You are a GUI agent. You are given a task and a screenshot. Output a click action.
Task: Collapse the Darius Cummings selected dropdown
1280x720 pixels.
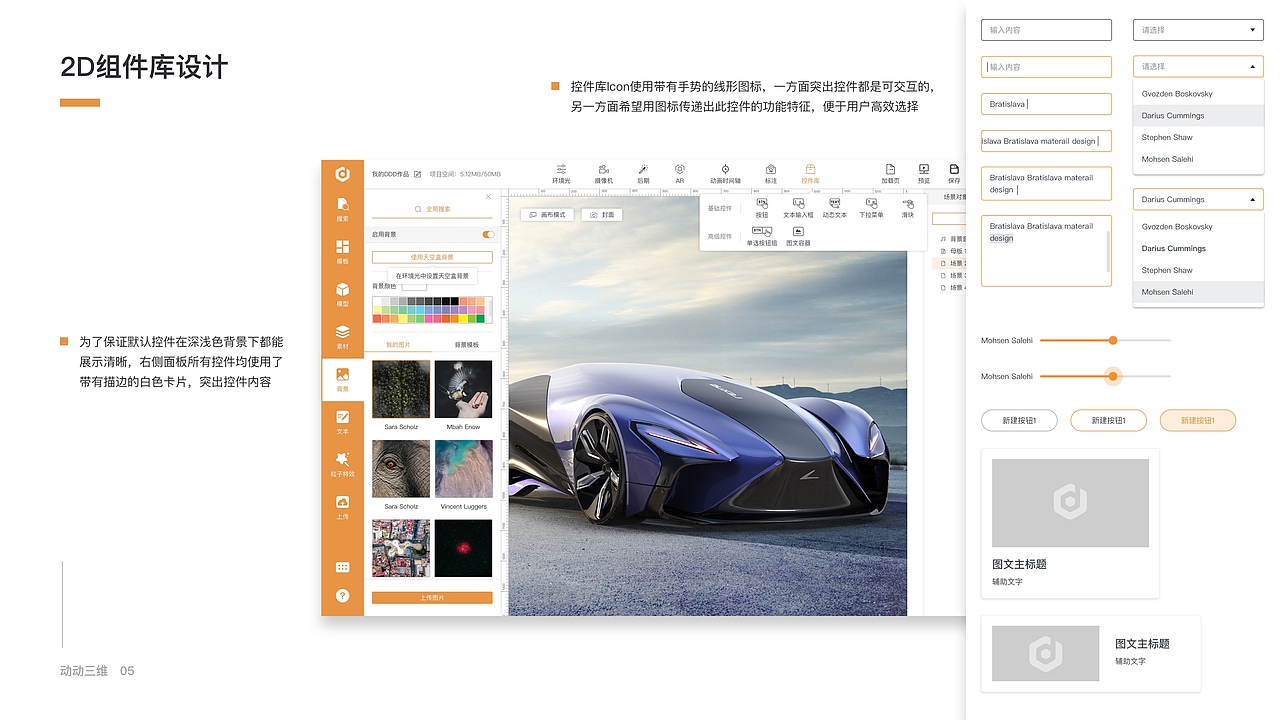click(1198, 199)
